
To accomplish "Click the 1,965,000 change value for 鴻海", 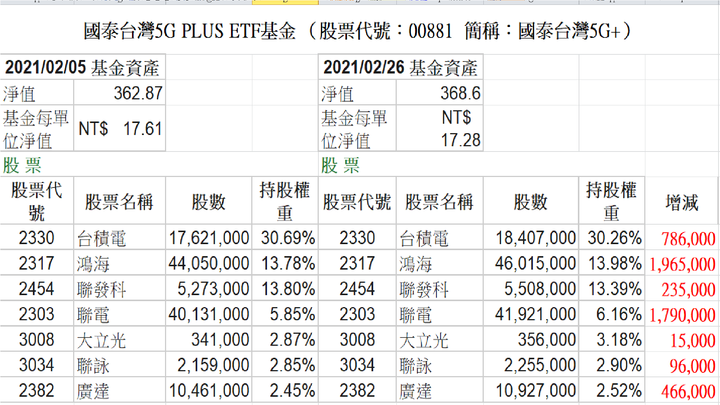I will click(x=682, y=264).
